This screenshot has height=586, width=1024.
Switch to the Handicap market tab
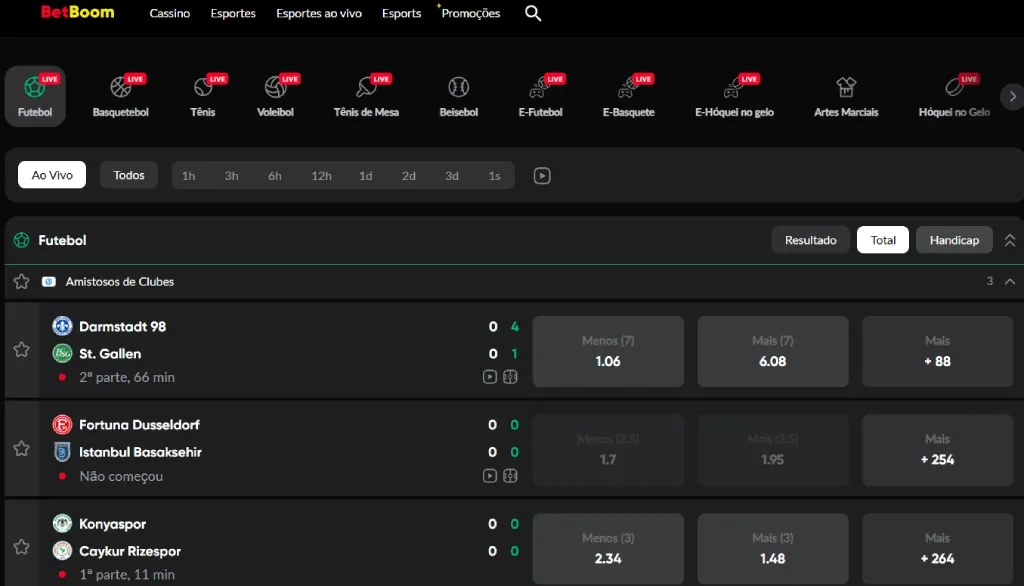coord(954,240)
